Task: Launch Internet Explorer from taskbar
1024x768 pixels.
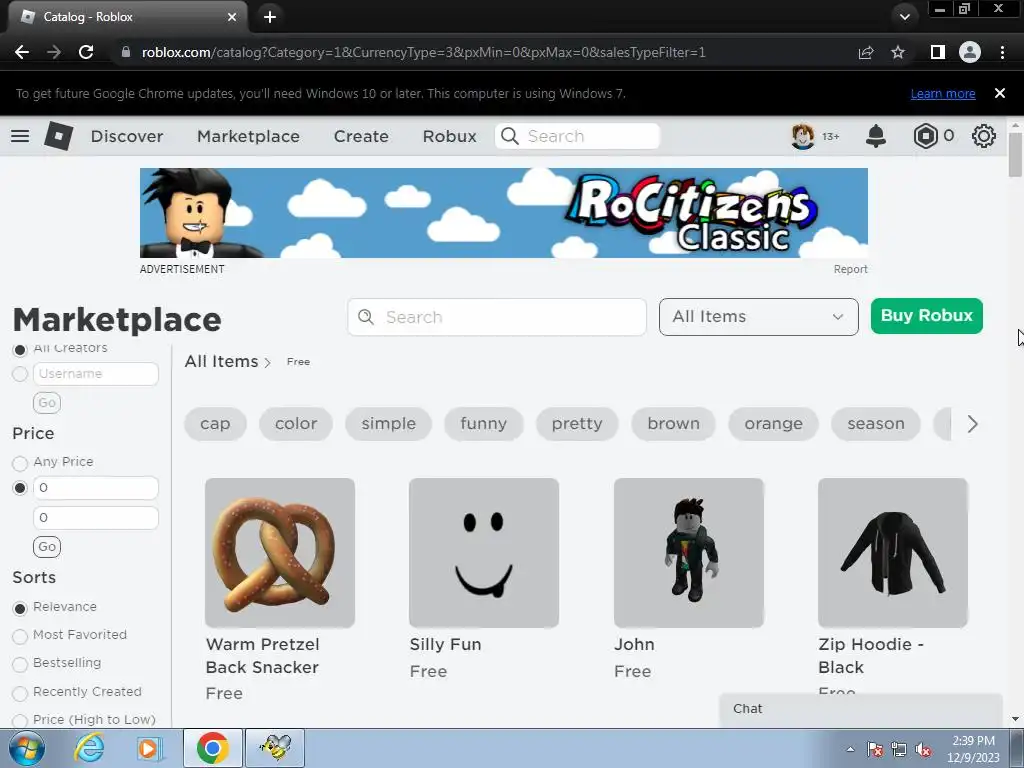Action: [88, 748]
